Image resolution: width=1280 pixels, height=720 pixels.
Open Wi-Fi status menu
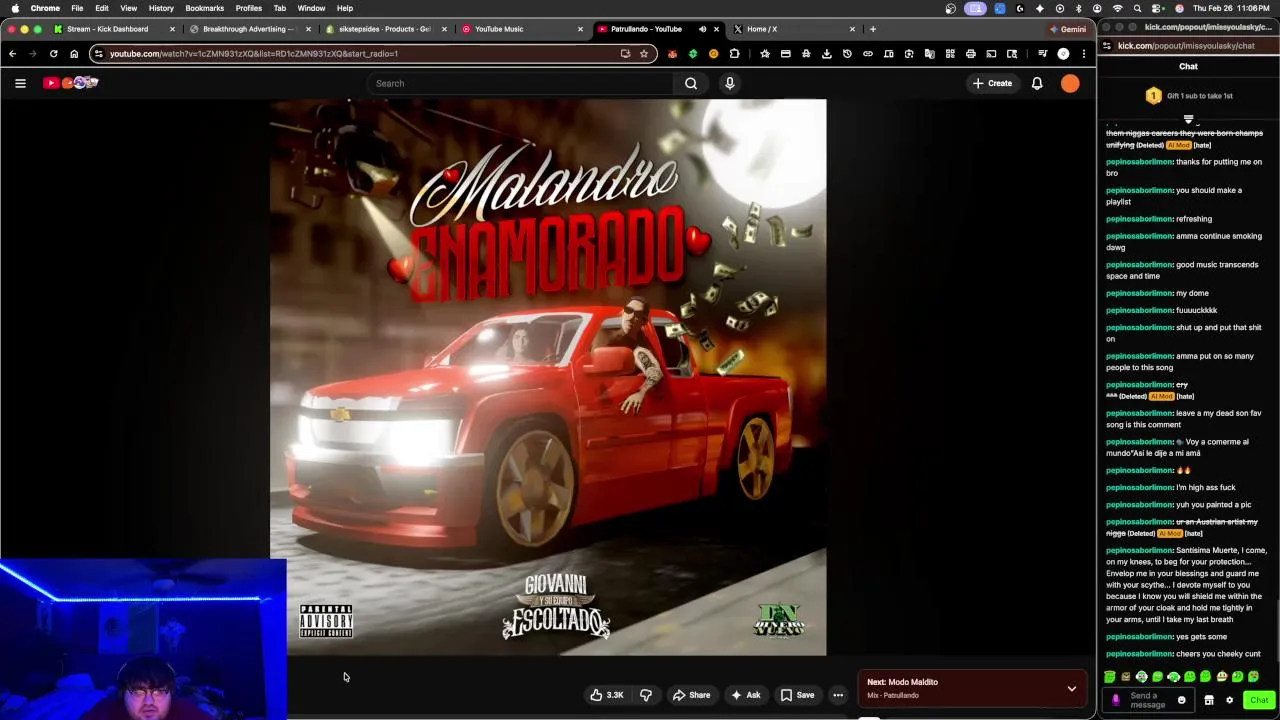1117,8
